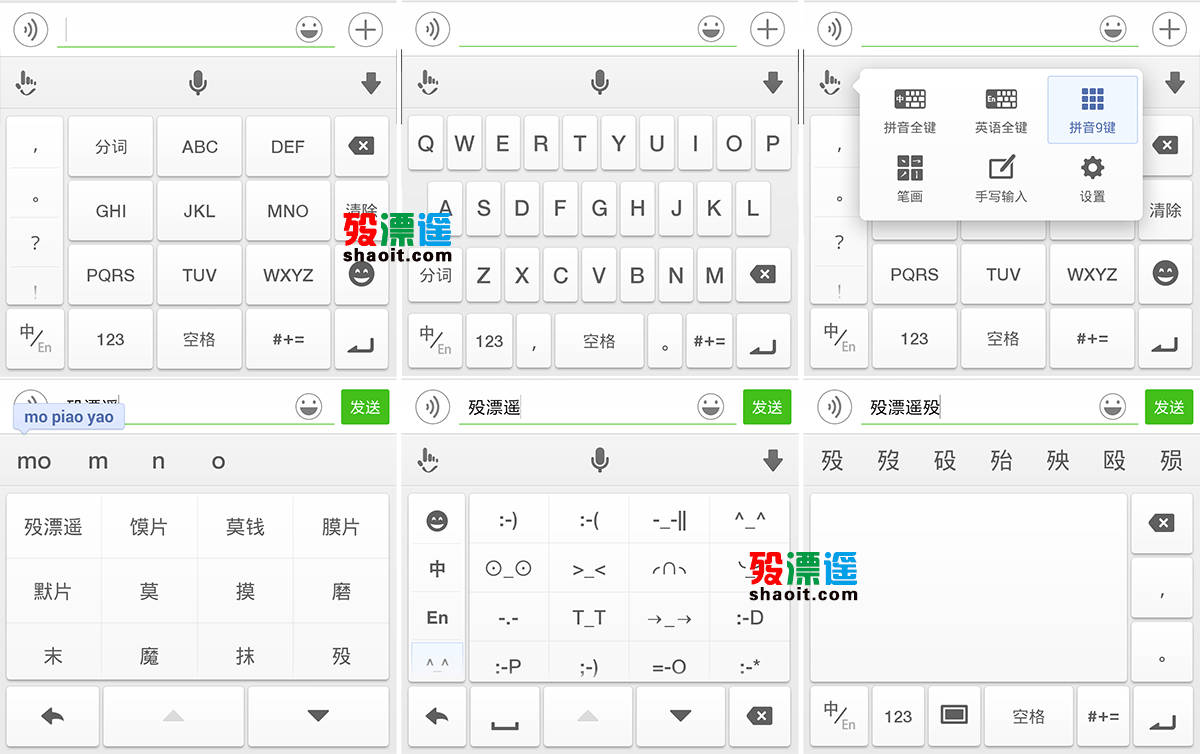This screenshot has height=754, width=1200.
Task: Insert the :-) emoticon
Action: [x=508, y=520]
